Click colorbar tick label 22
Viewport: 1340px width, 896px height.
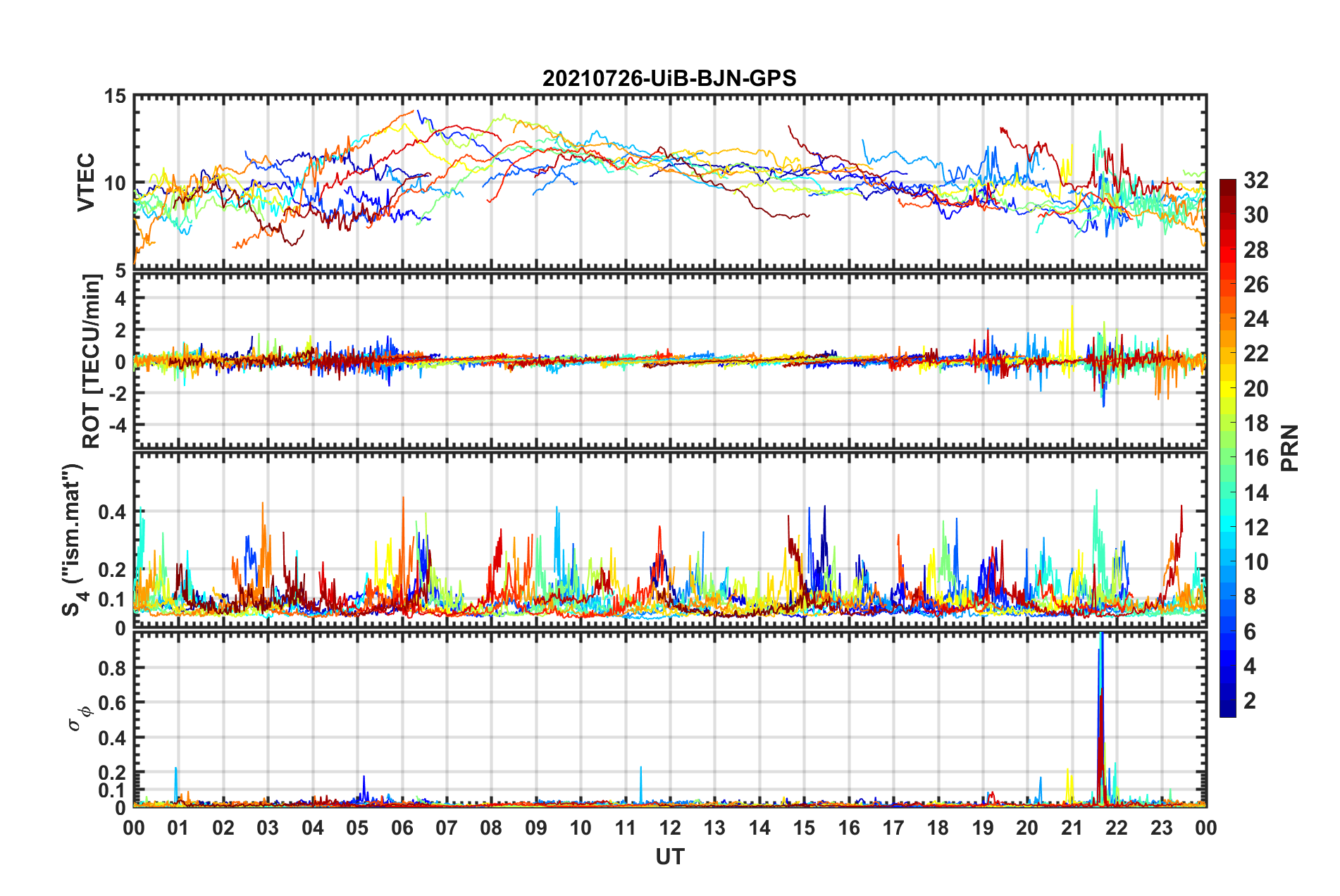(x=1255, y=354)
